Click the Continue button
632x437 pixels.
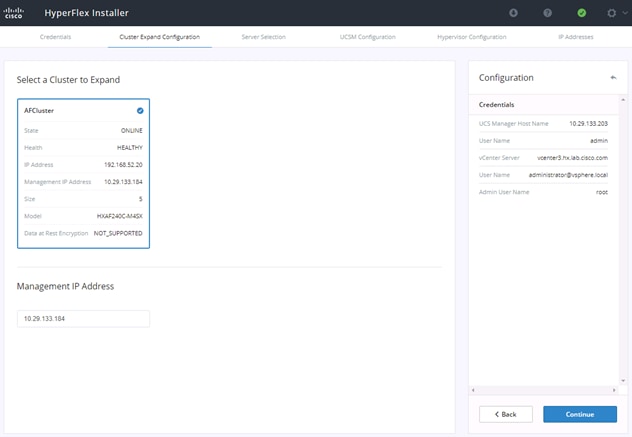point(580,414)
